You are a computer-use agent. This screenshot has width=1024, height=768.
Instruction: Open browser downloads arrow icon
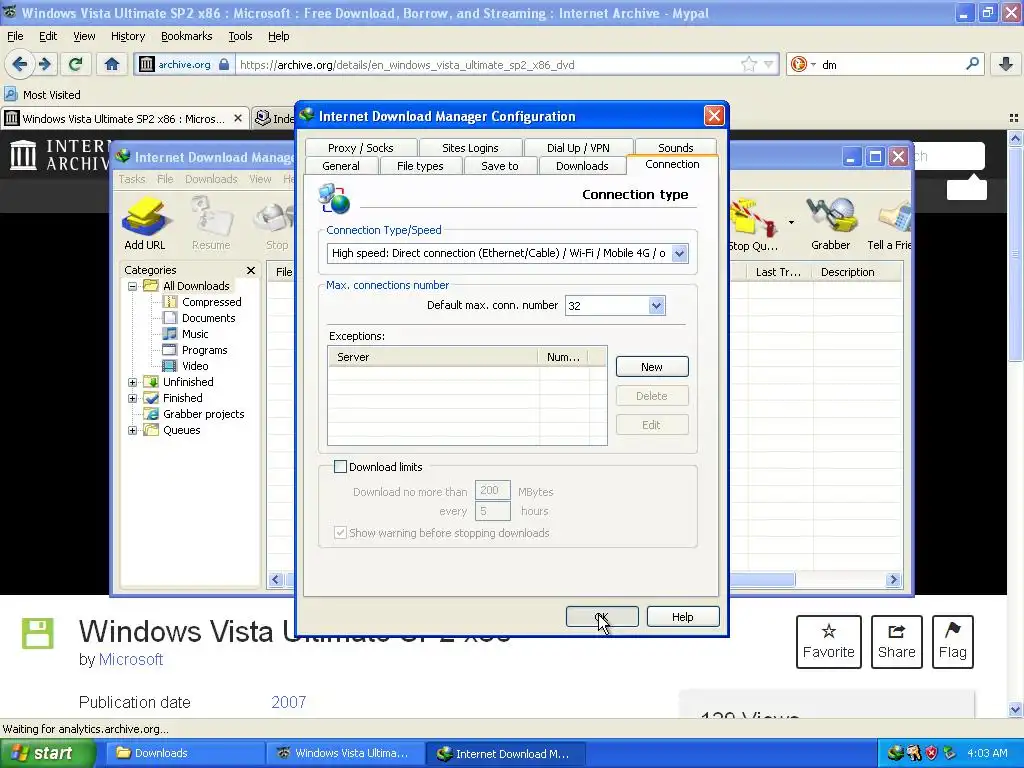tap(1006, 64)
